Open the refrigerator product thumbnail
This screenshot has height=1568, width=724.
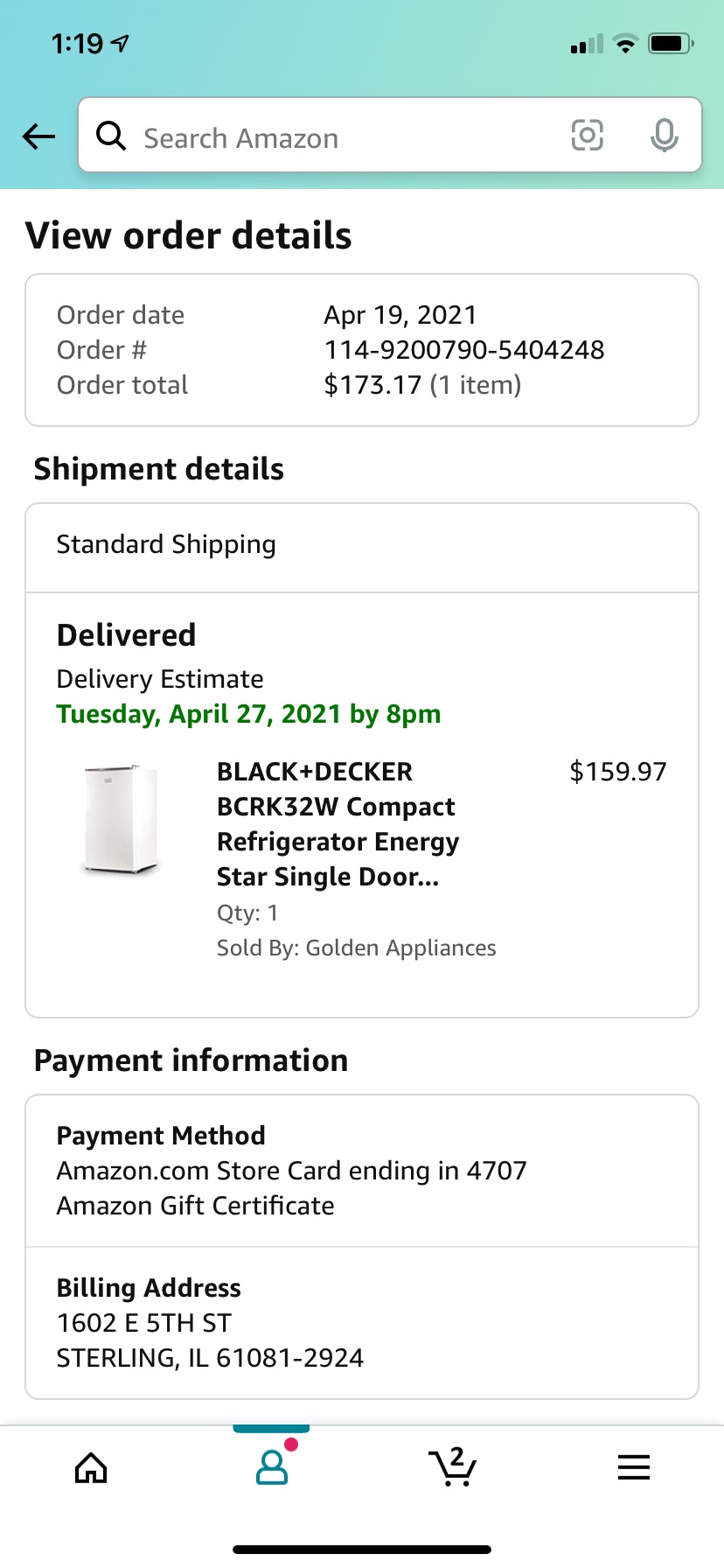click(122, 820)
